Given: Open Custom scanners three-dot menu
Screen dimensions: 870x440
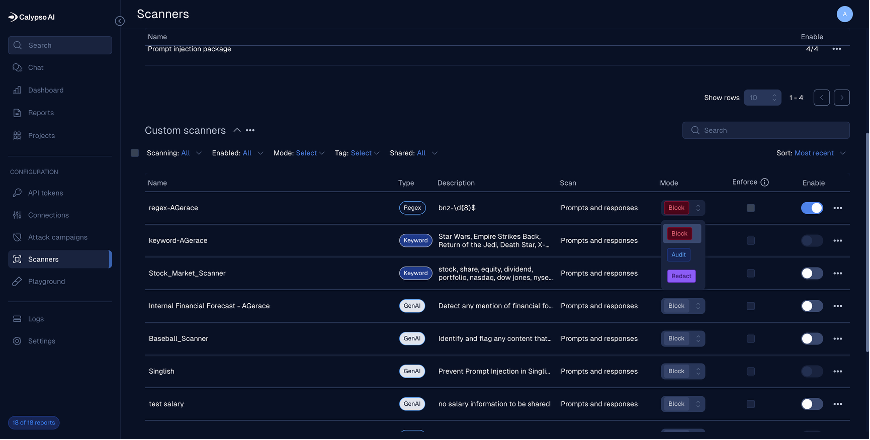Looking at the screenshot, I should pyautogui.click(x=250, y=130).
